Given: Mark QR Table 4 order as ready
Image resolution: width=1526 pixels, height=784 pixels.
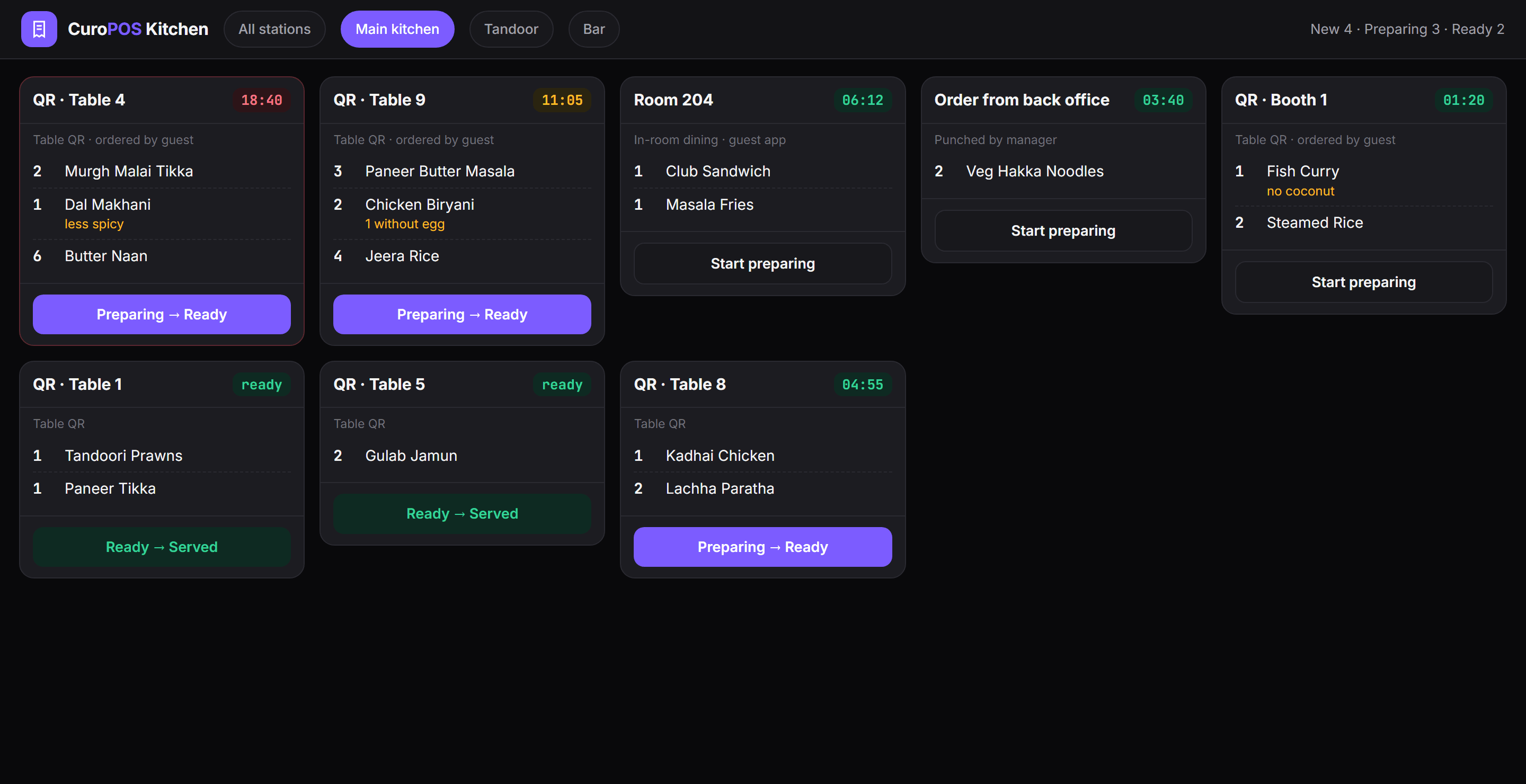Looking at the screenshot, I should tap(162, 315).
